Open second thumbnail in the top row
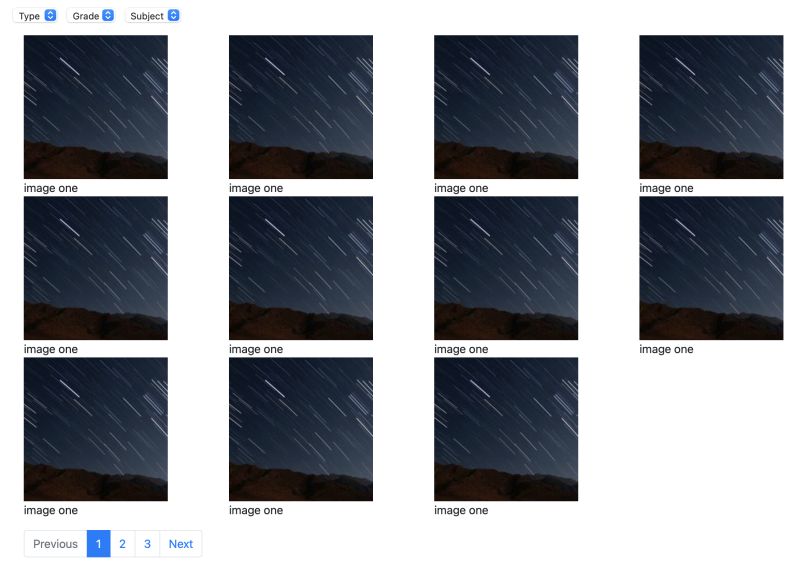 301,107
